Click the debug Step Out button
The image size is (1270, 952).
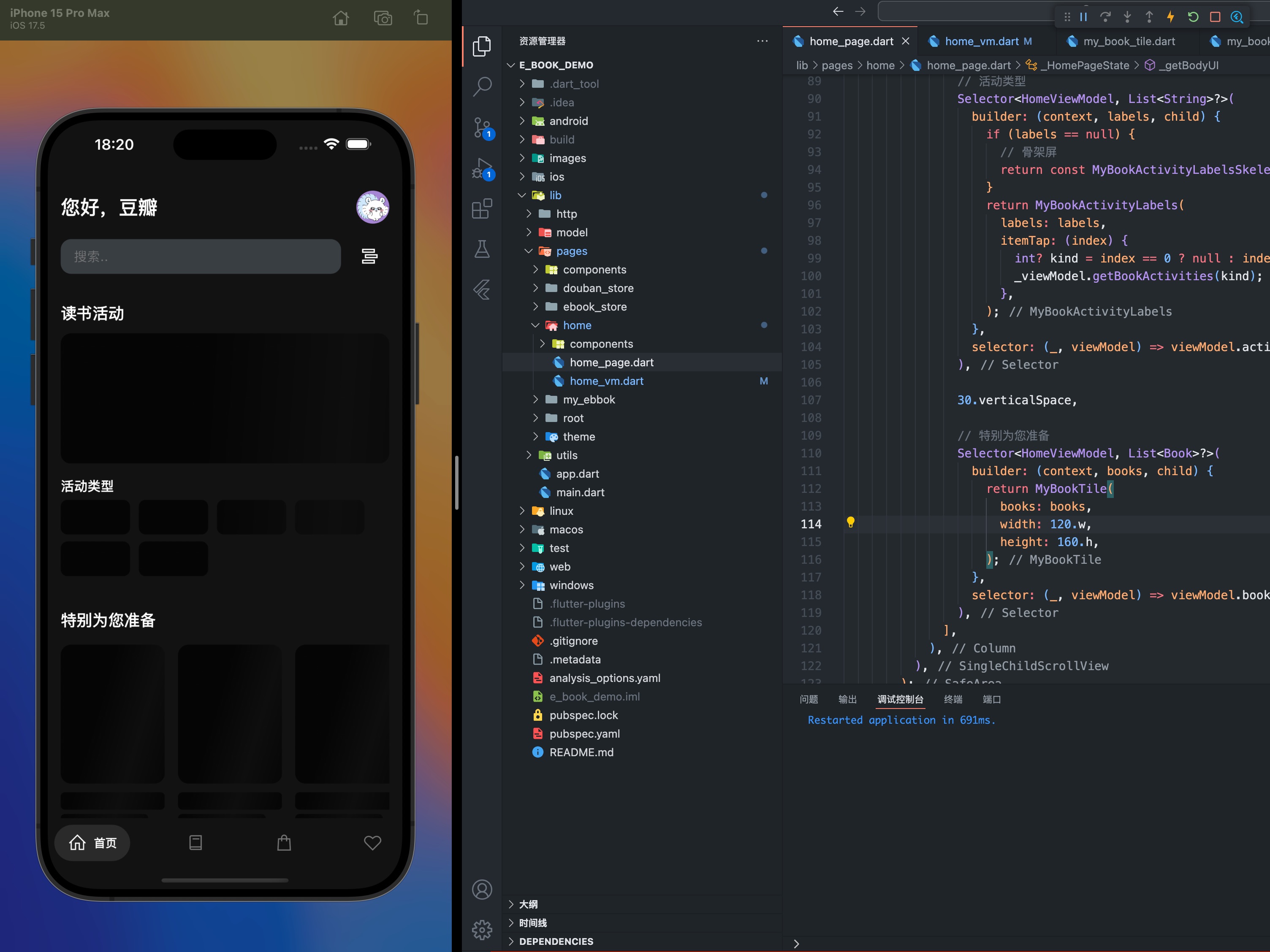tap(1149, 16)
